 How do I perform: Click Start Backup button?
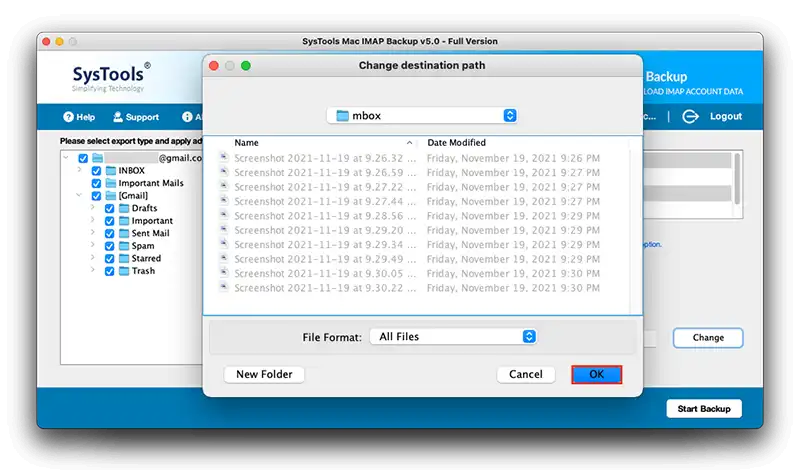click(x=704, y=409)
